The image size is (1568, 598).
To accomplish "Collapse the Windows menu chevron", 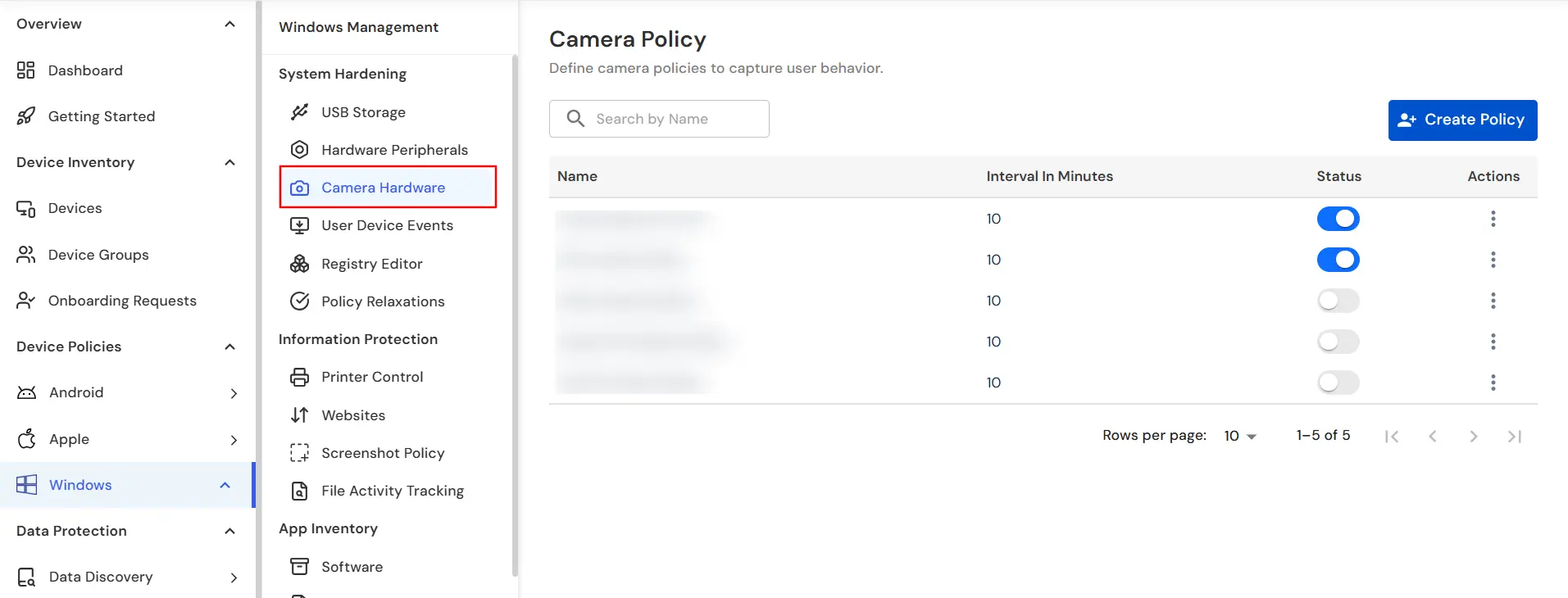I will point(225,485).
